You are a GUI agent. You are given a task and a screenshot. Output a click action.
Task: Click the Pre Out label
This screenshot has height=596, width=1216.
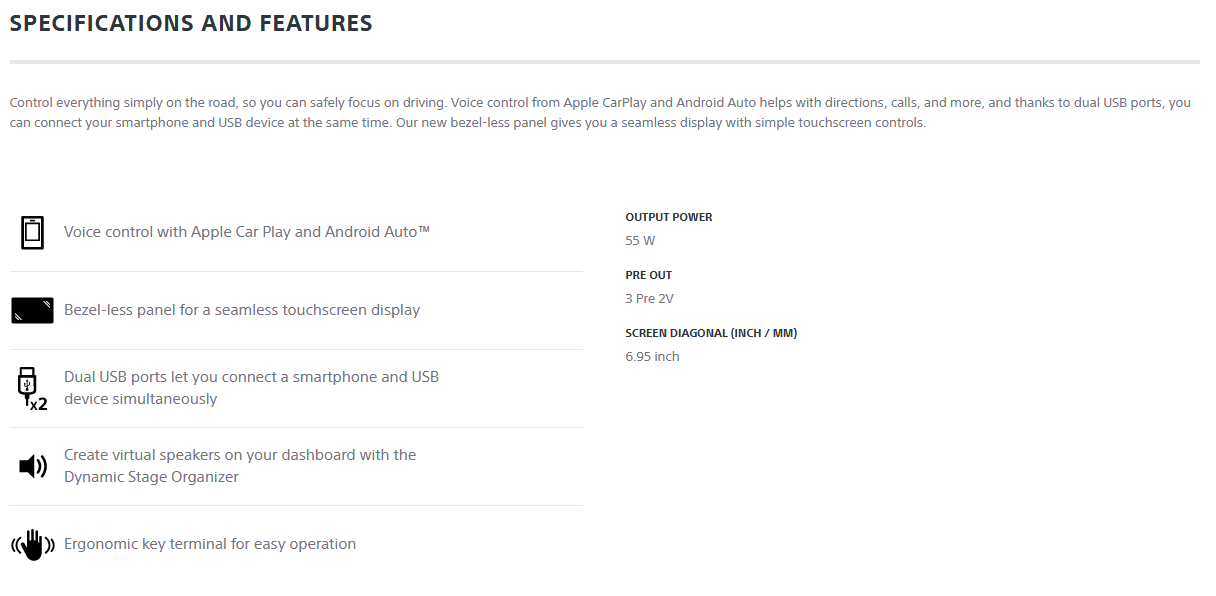point(648,275)
